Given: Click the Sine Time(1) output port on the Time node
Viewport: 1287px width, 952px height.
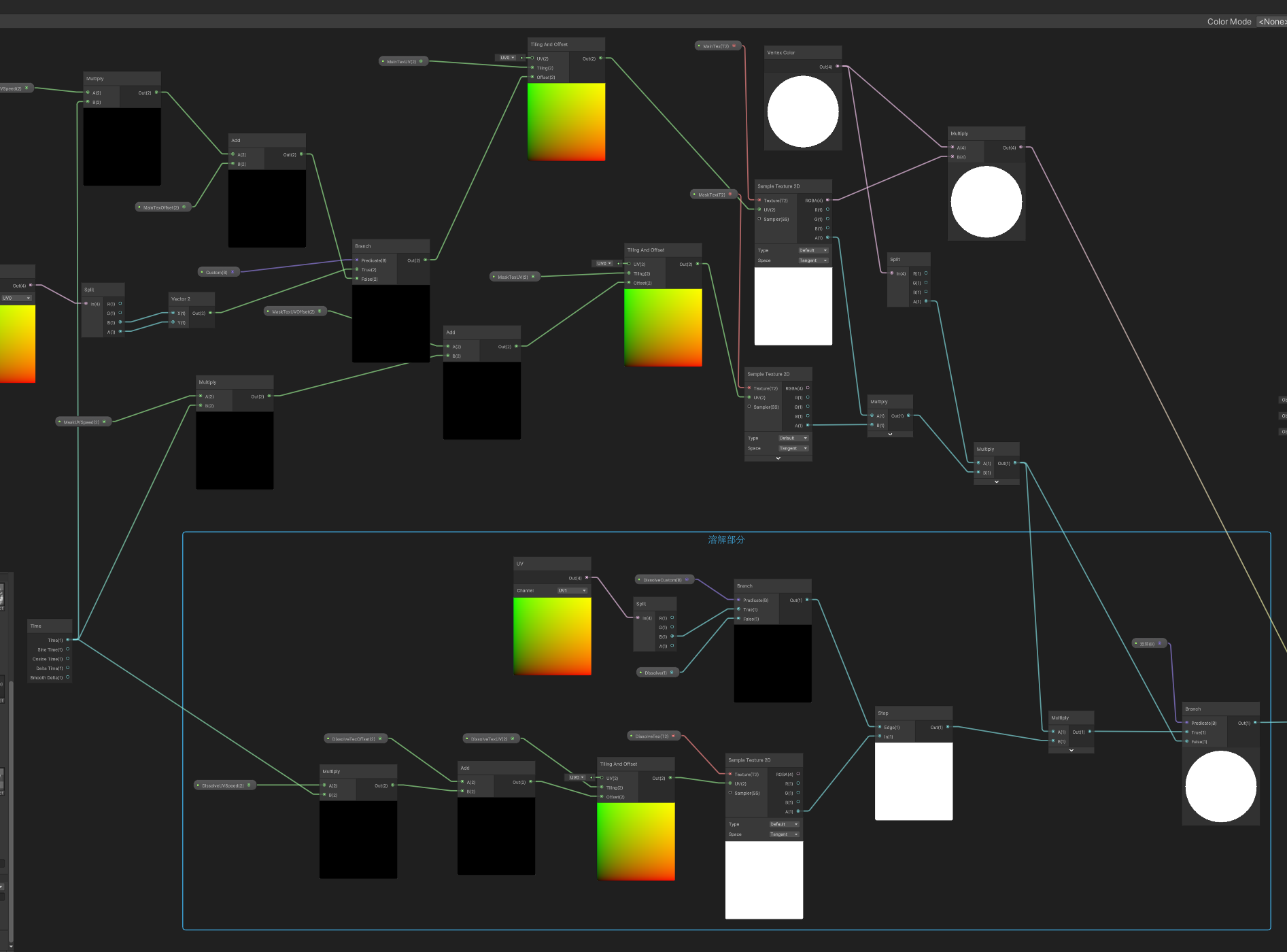Looking at the screenshot, I should tap(67, 649).
